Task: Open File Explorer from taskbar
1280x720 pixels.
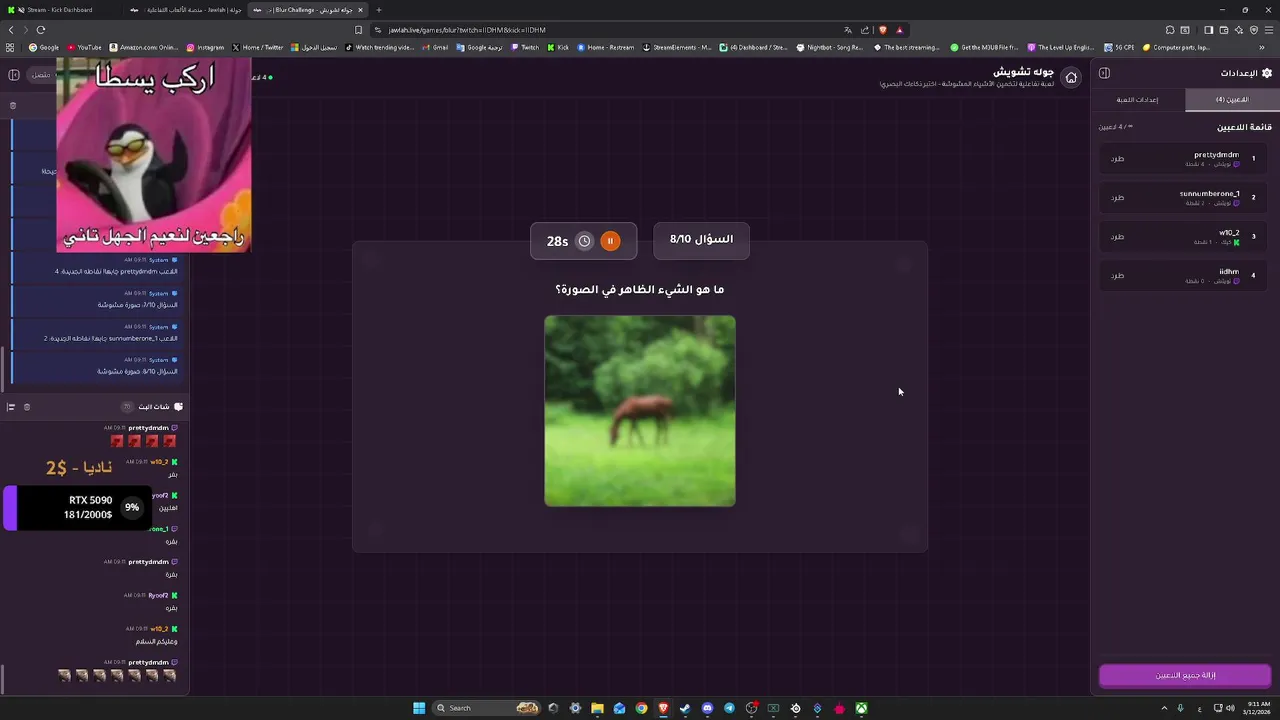Action: [x=597, y=708]
